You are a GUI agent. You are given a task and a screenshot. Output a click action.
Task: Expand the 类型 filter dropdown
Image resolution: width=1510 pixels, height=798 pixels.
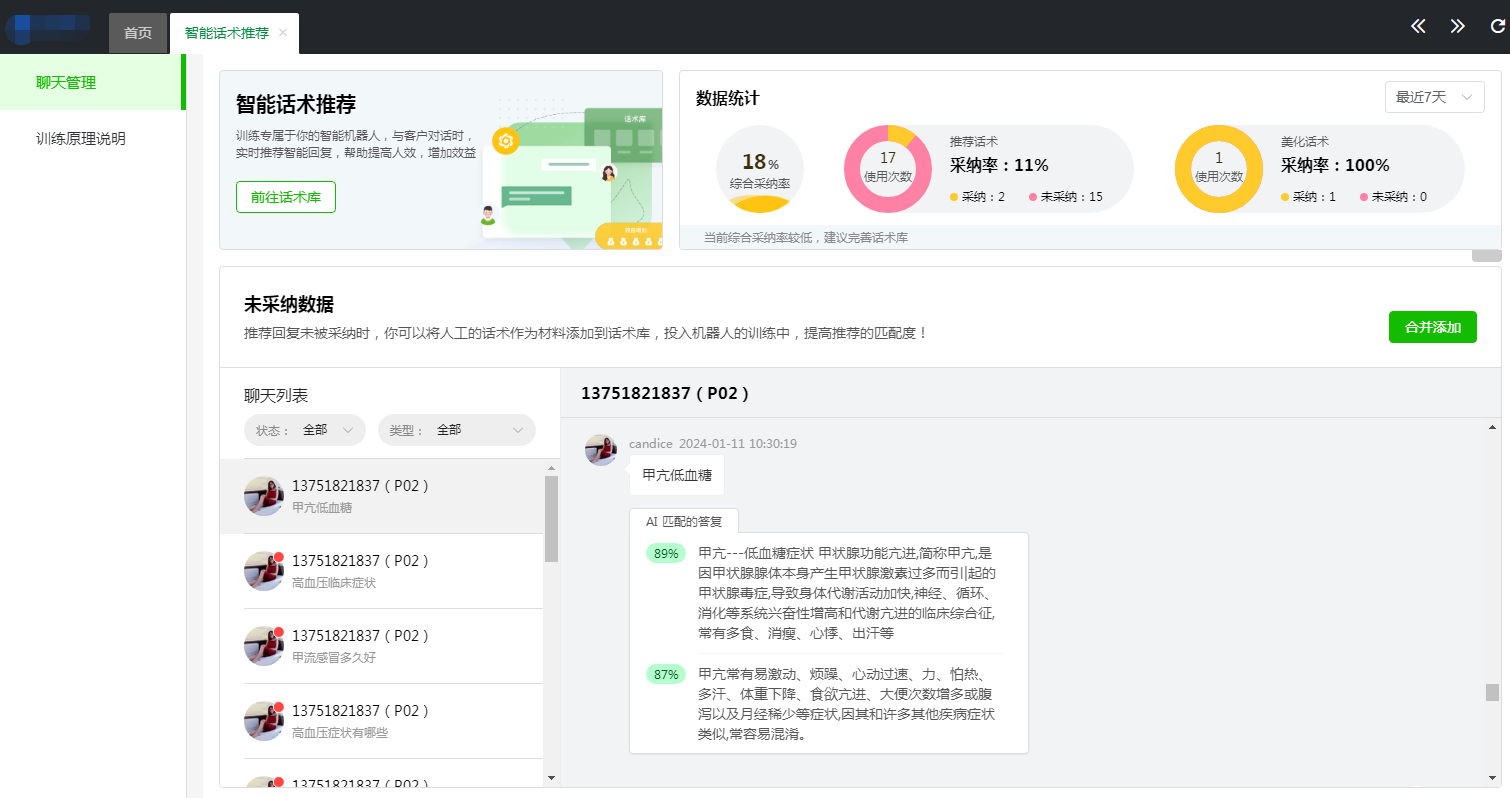point(456,430)
